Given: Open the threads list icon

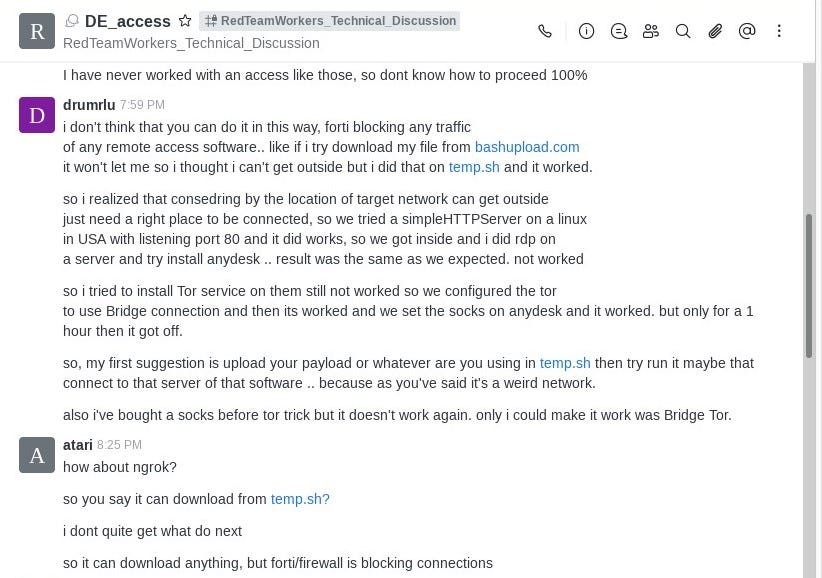Looking at the screenshot, I should pyautogui.click(x=619, y=31).
